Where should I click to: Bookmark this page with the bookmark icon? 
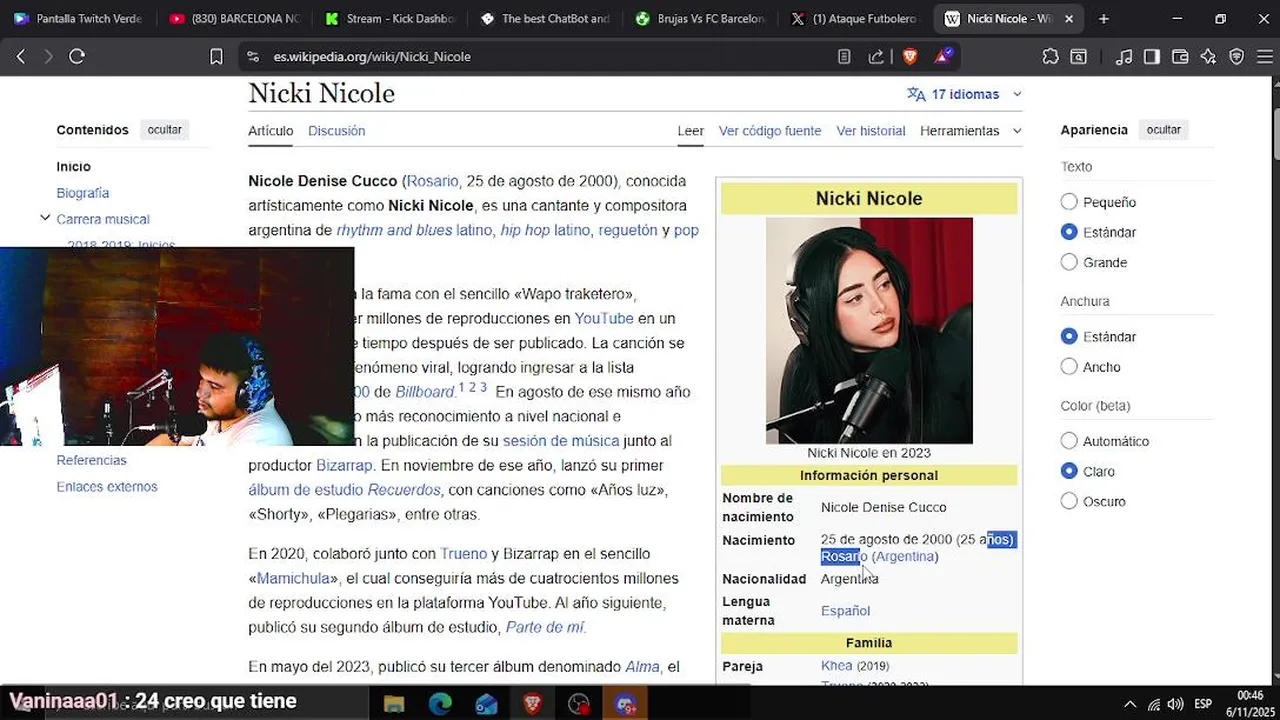pyautogui.click(x=216, y=57)
